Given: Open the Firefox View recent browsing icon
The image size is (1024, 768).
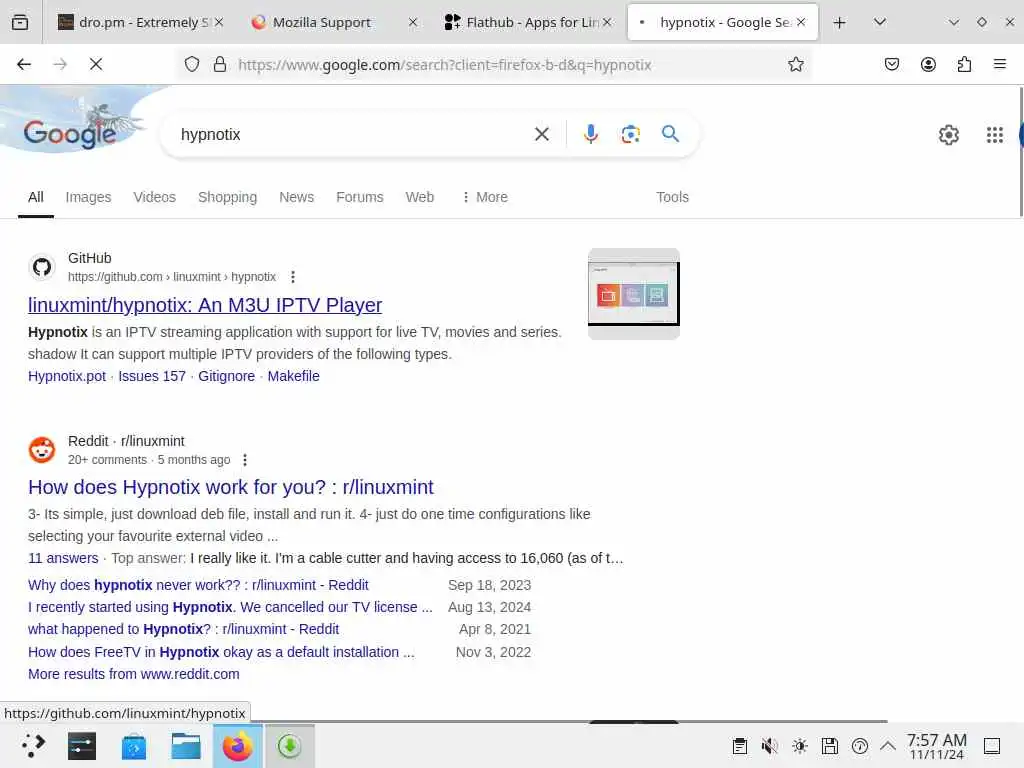Looking at the screenshot, I should pyautogui.click(x=20, y=22).
